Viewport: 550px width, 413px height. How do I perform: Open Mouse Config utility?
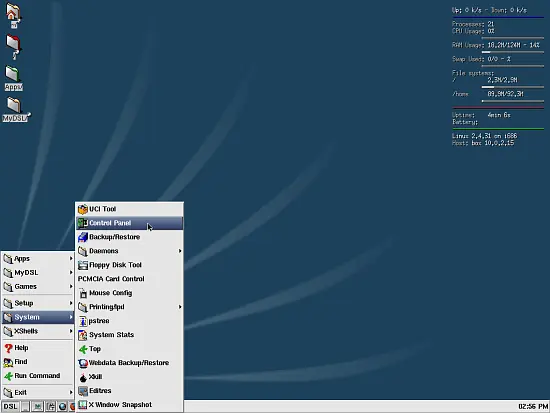129,293
